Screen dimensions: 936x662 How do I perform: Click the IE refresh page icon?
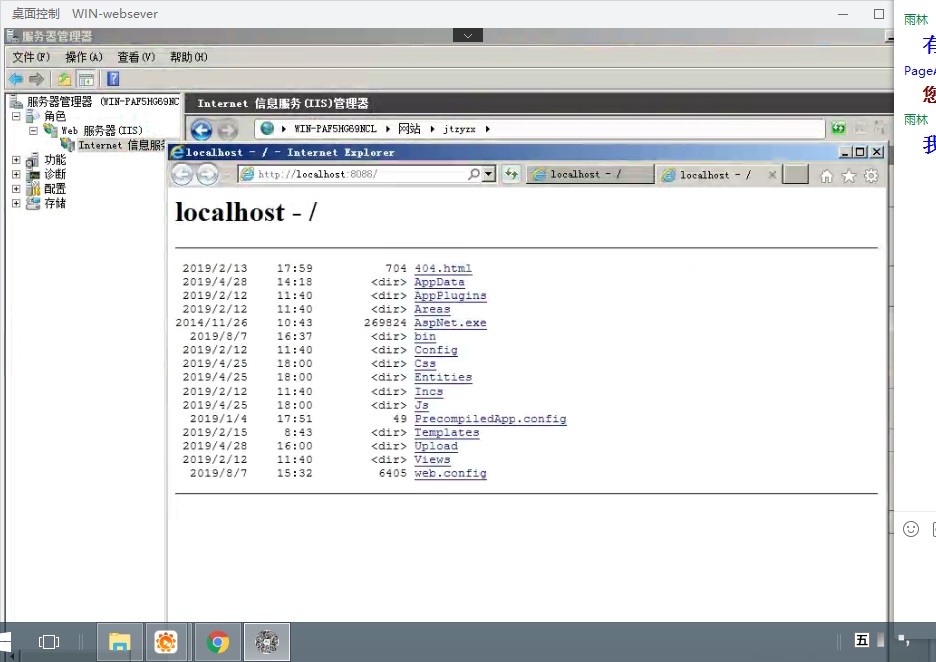[x=511, y=174]
